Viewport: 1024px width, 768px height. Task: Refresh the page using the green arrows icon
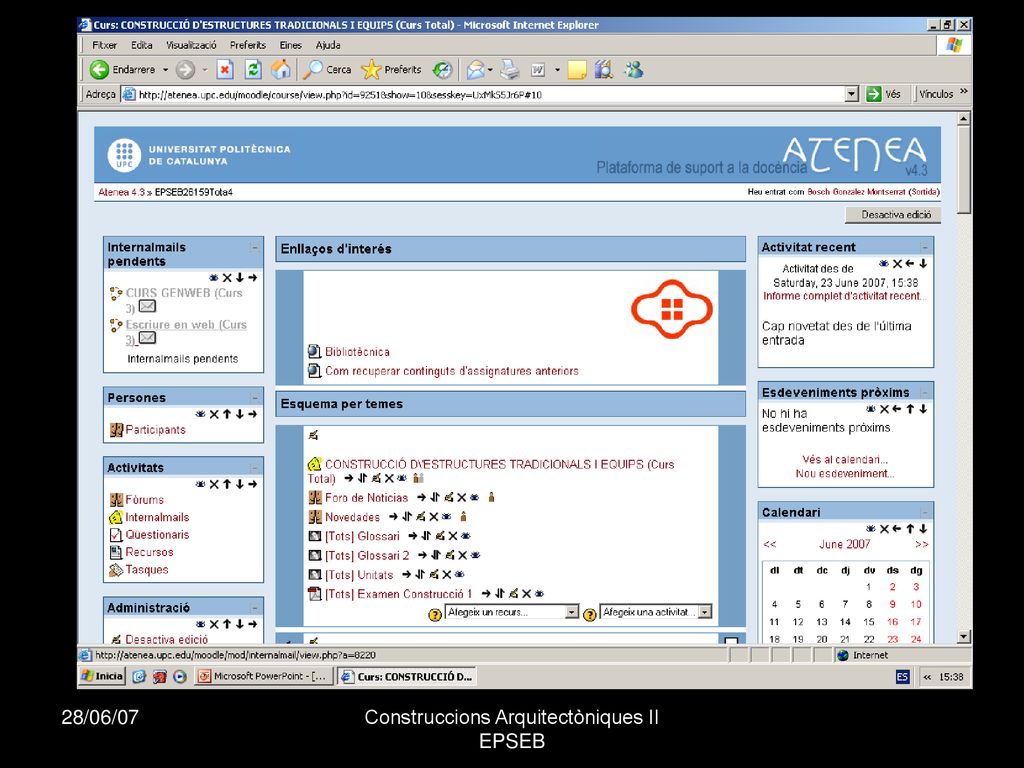253,69
